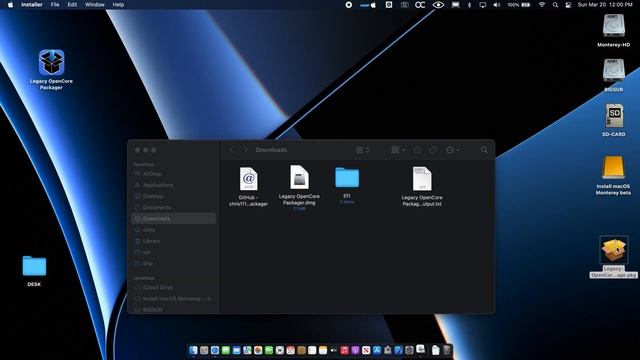
Task: Select the Monterey-HD drive icon
Action: click(x=613, y=26)
